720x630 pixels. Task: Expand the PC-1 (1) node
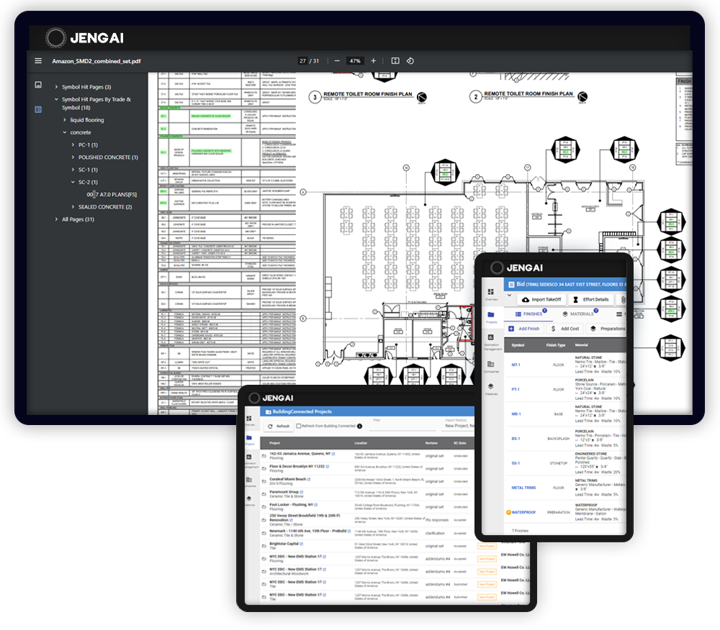point(73,145)
